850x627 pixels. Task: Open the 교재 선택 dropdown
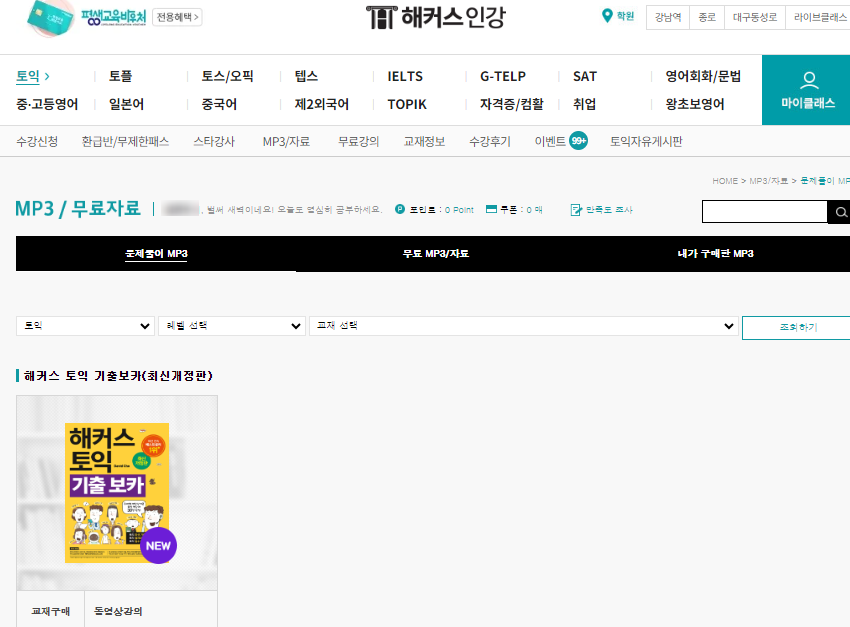(x=524, y=326)
